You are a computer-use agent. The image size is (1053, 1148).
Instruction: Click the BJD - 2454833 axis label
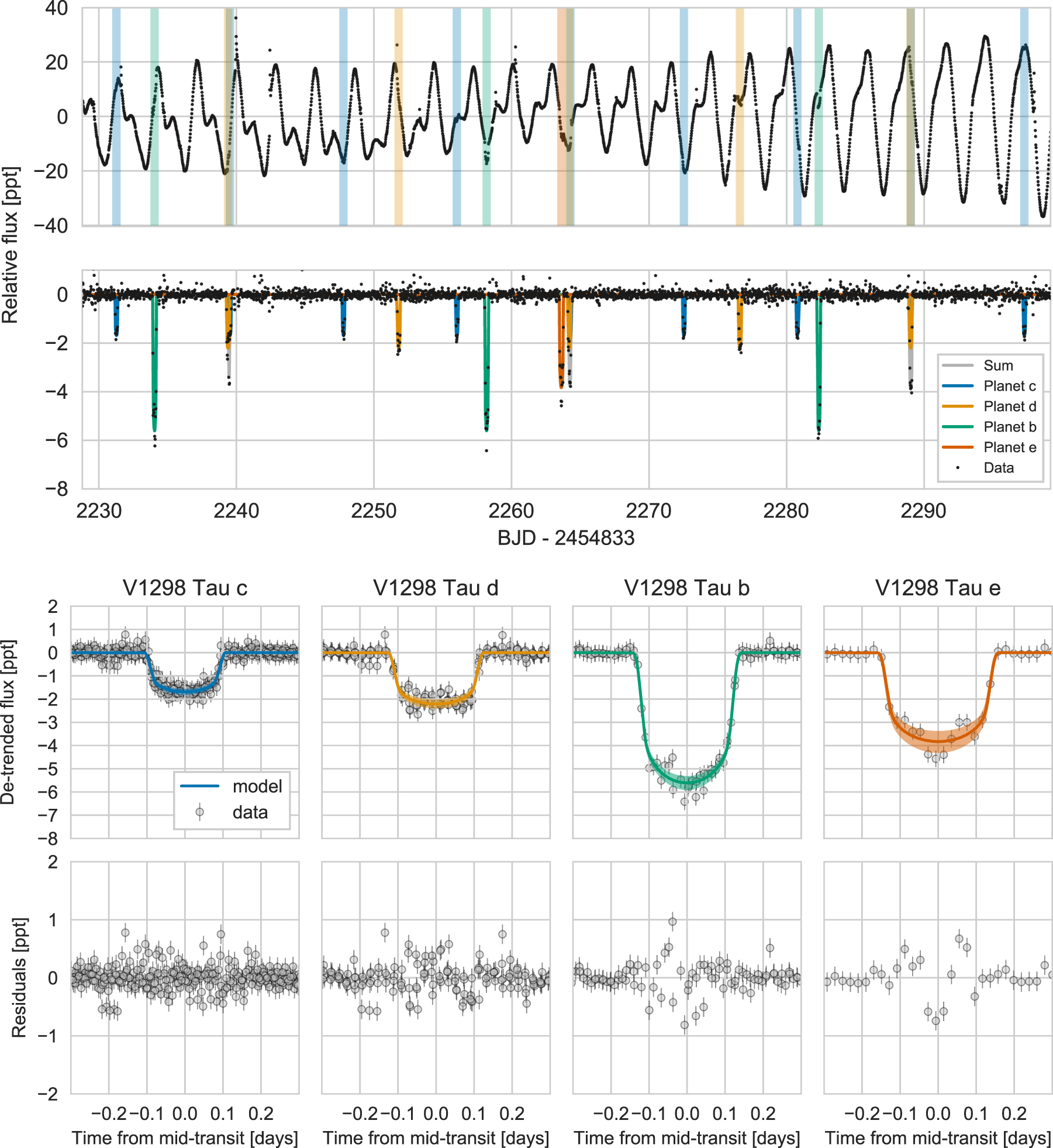tap(565, 537)
